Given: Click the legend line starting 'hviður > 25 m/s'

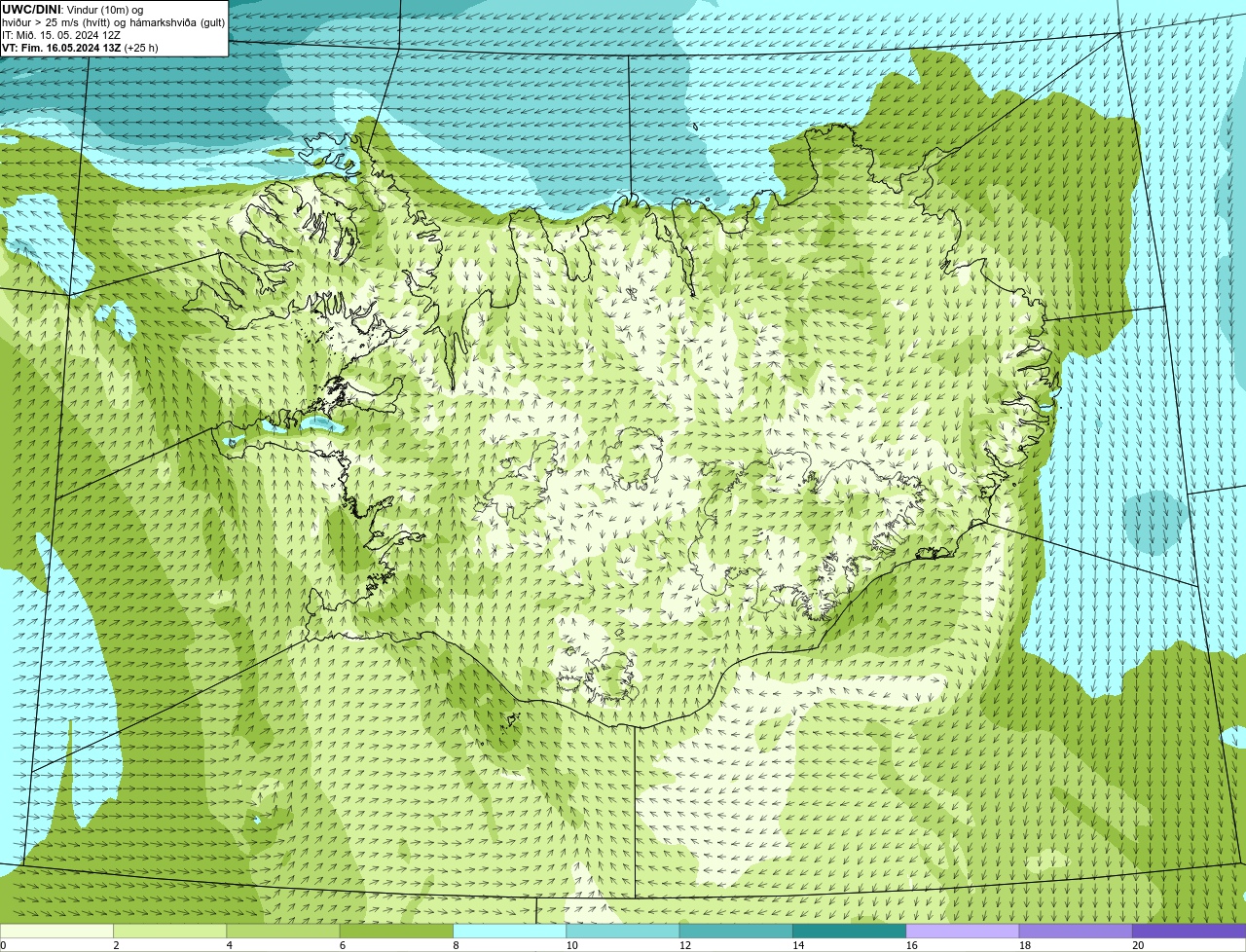Looking at the screenshot, I should [113, 21].
